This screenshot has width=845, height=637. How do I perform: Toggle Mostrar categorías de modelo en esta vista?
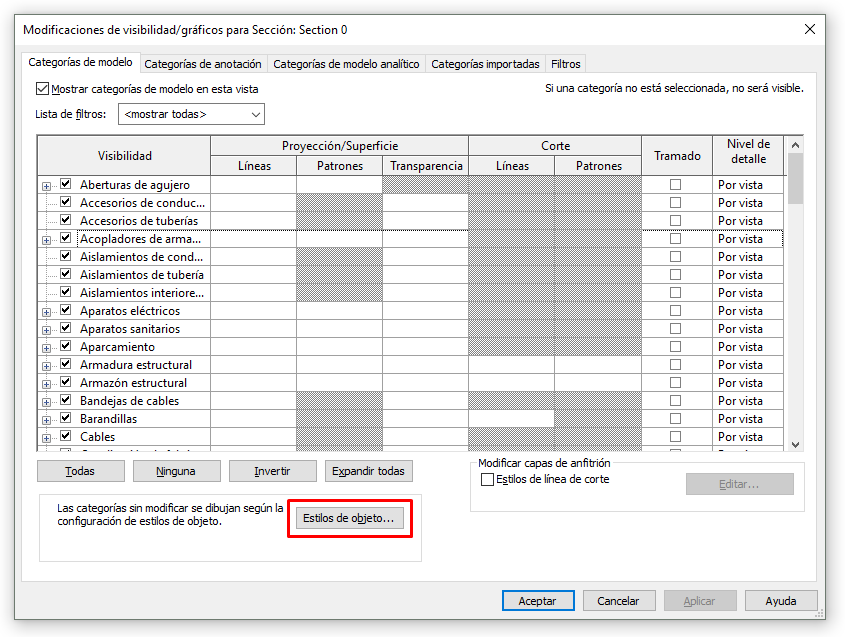[x=42, y=88]
